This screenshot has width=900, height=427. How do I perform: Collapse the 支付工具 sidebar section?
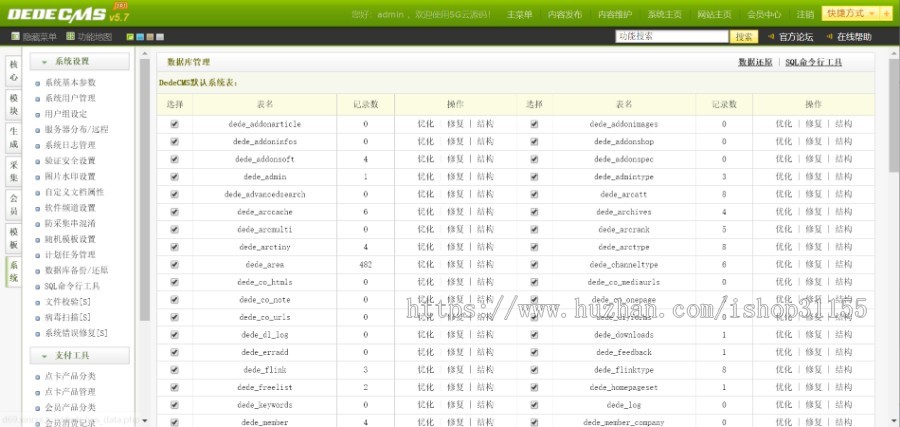(x=79, y=356)
